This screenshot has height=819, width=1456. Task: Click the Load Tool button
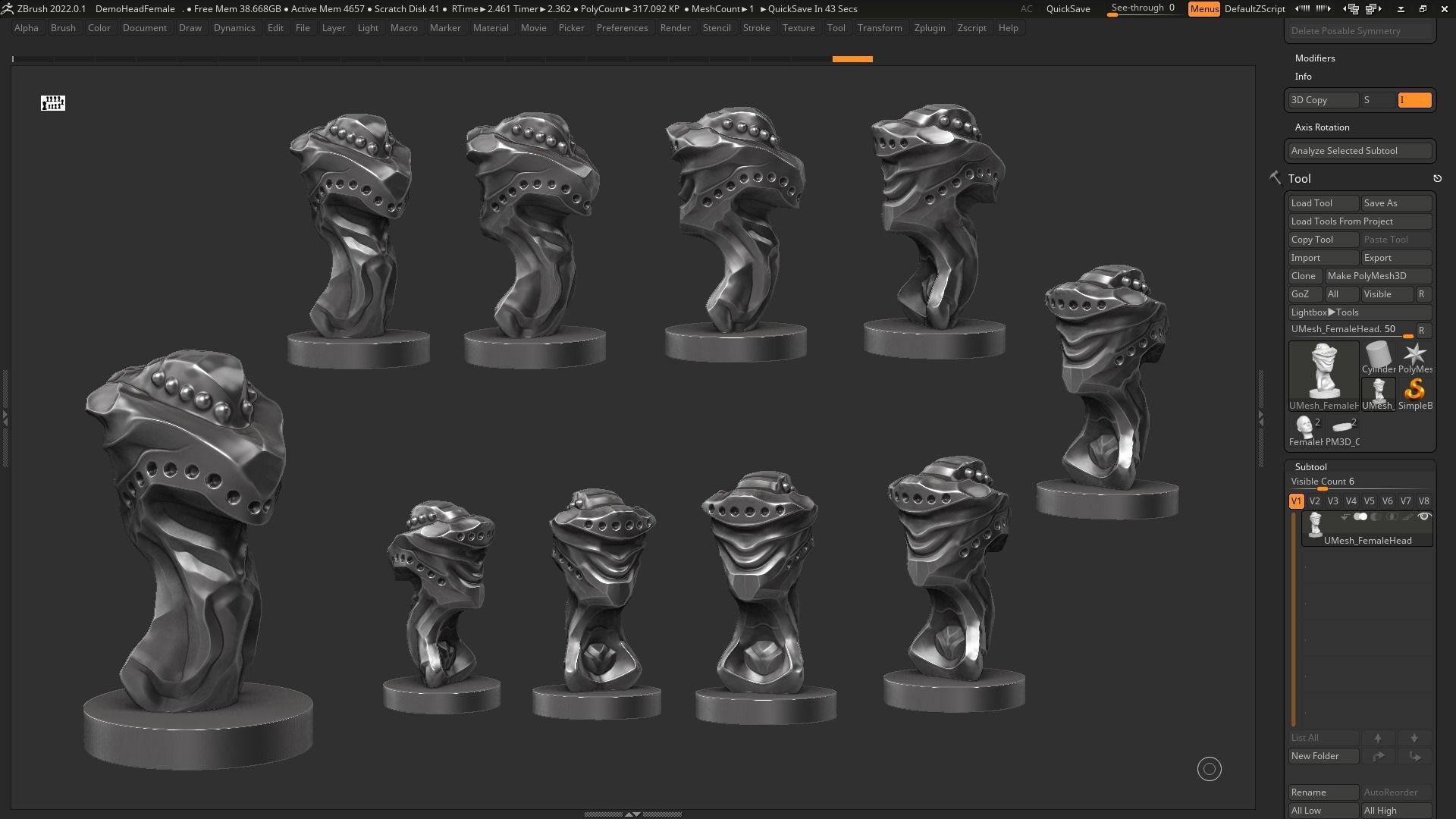1323,203
